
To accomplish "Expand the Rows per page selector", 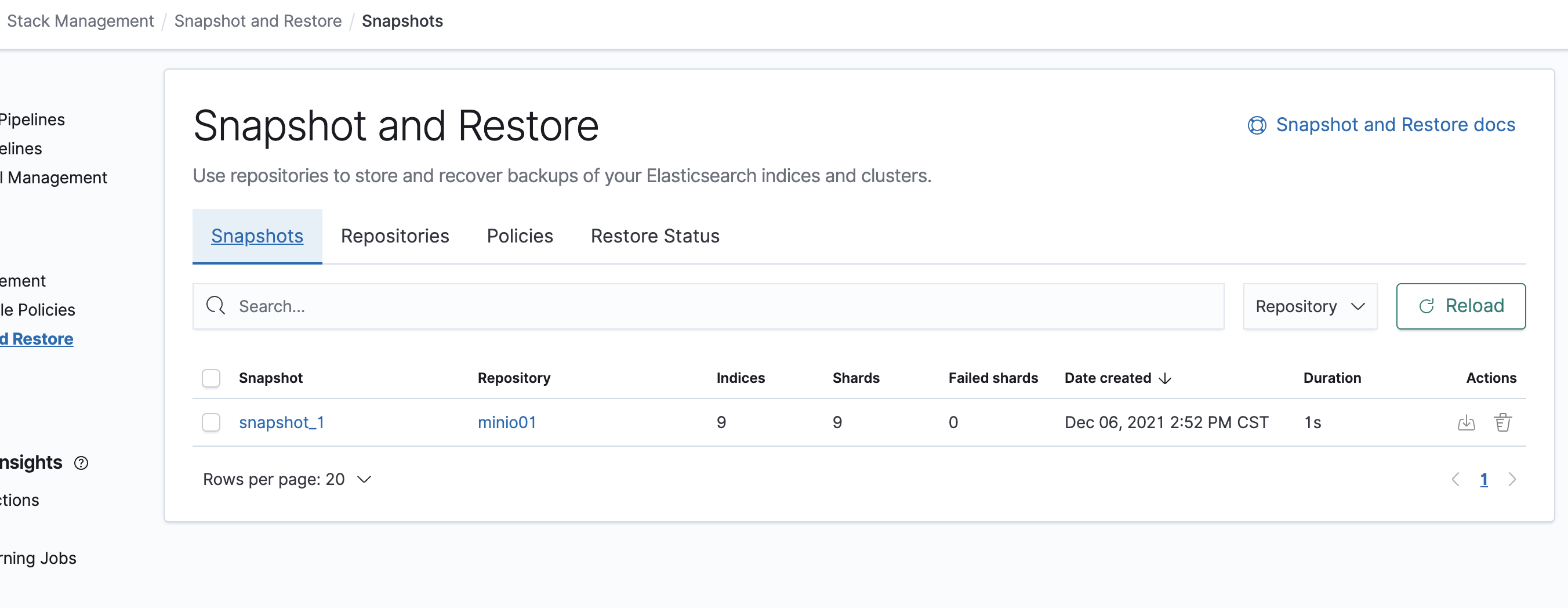I will [286, 479].
